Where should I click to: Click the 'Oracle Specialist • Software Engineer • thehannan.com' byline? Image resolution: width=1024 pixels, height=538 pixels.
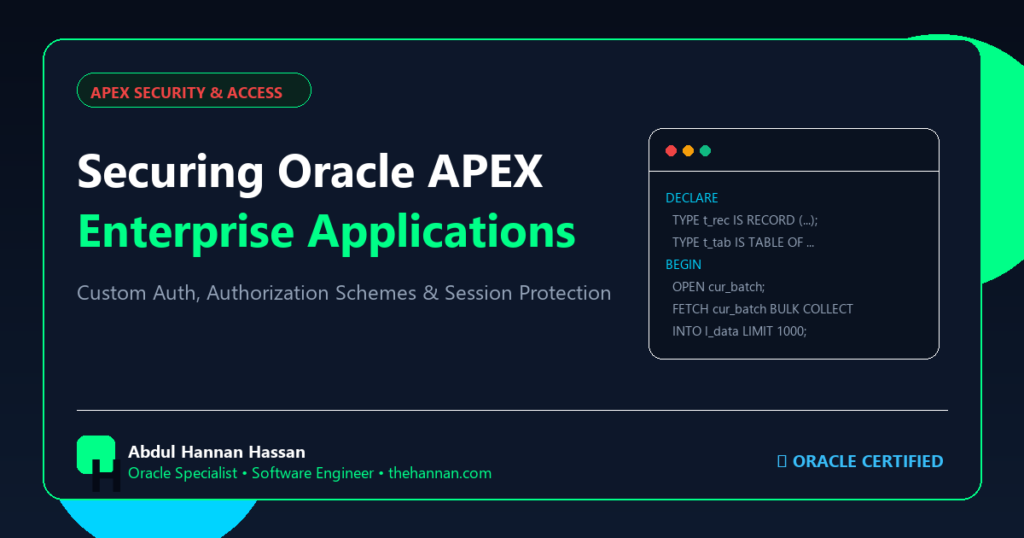(x=310, y=473)
